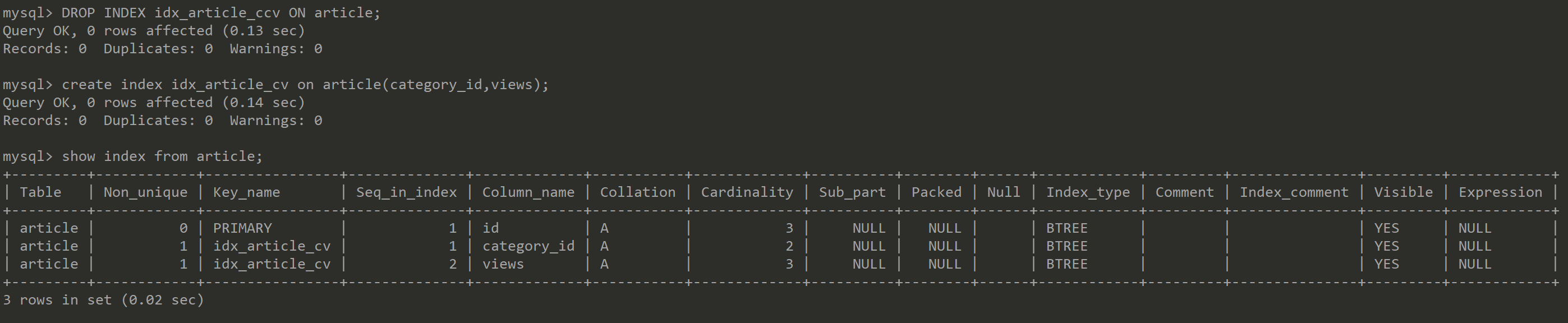This screenshot has height=323, width=1568.
Task: Click the Visible column header
Action: pos(1403,192)
